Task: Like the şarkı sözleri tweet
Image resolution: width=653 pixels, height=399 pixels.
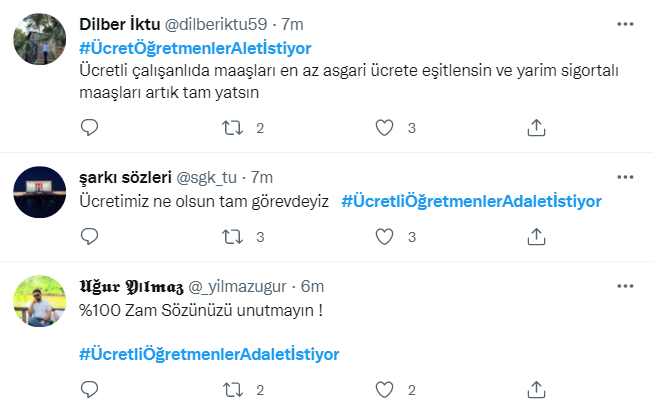Action: (384, 237)
